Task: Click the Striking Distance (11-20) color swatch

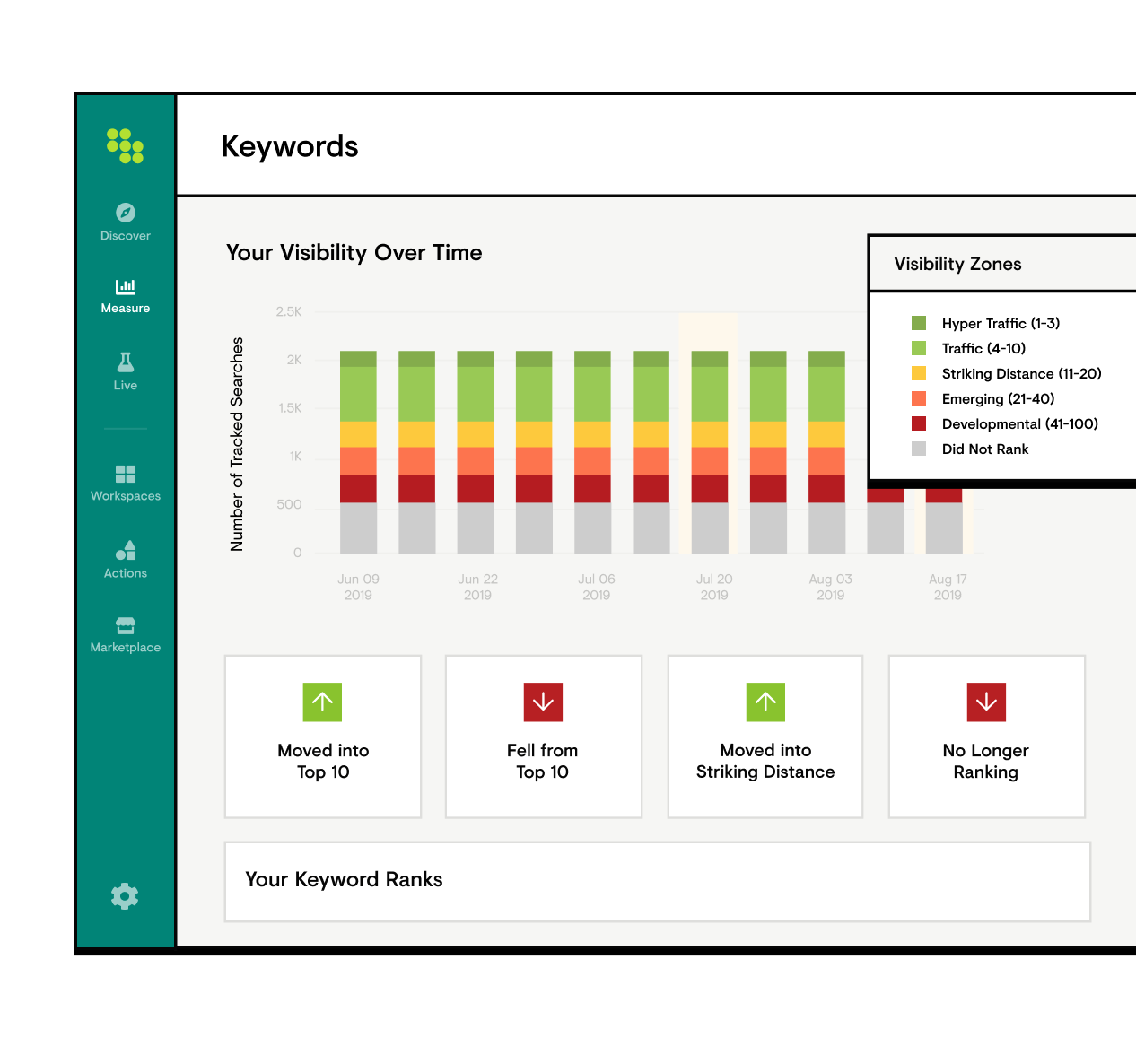Action: [919, 373]
